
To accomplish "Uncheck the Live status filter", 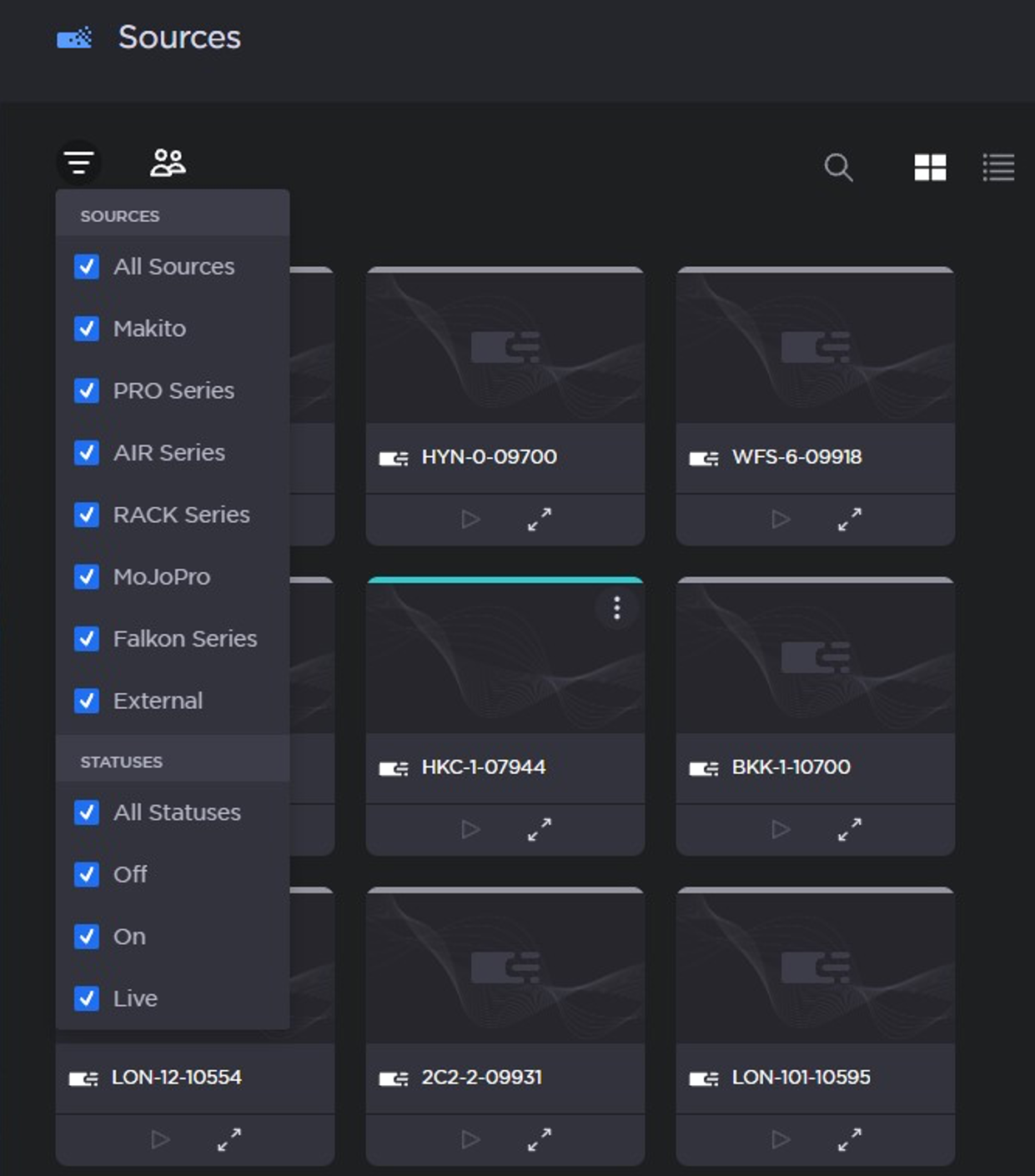I will [87, 998].
